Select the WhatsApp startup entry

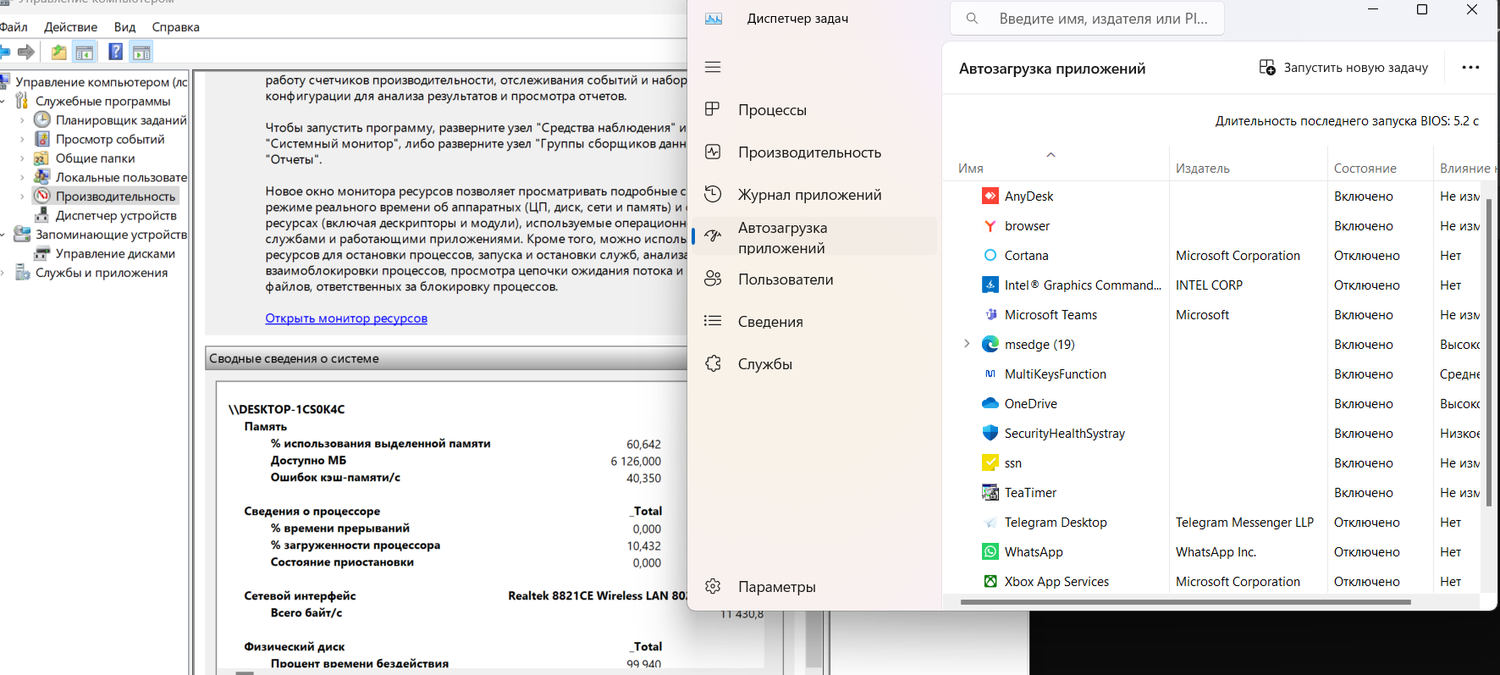coord(1033,551)
